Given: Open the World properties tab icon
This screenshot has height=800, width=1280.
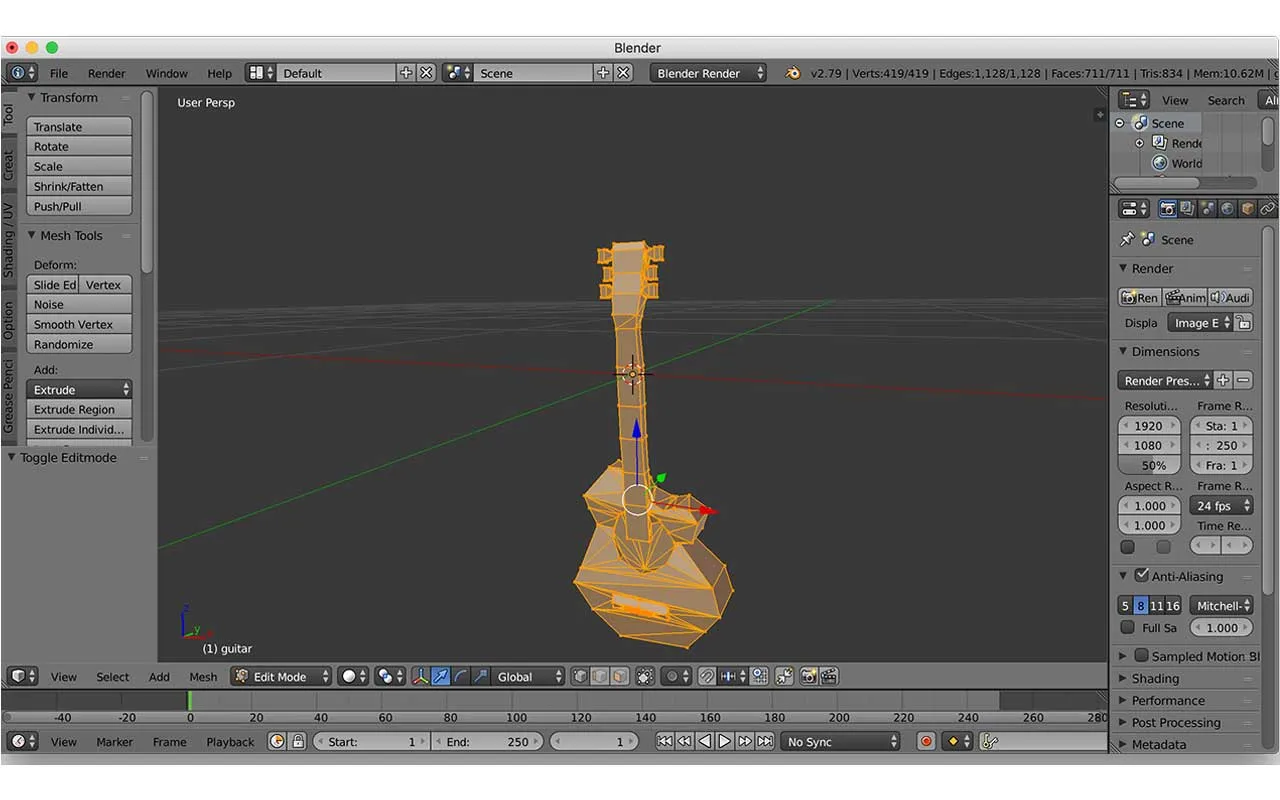Looking at the screenshot, I should [x=1227, y=208].
